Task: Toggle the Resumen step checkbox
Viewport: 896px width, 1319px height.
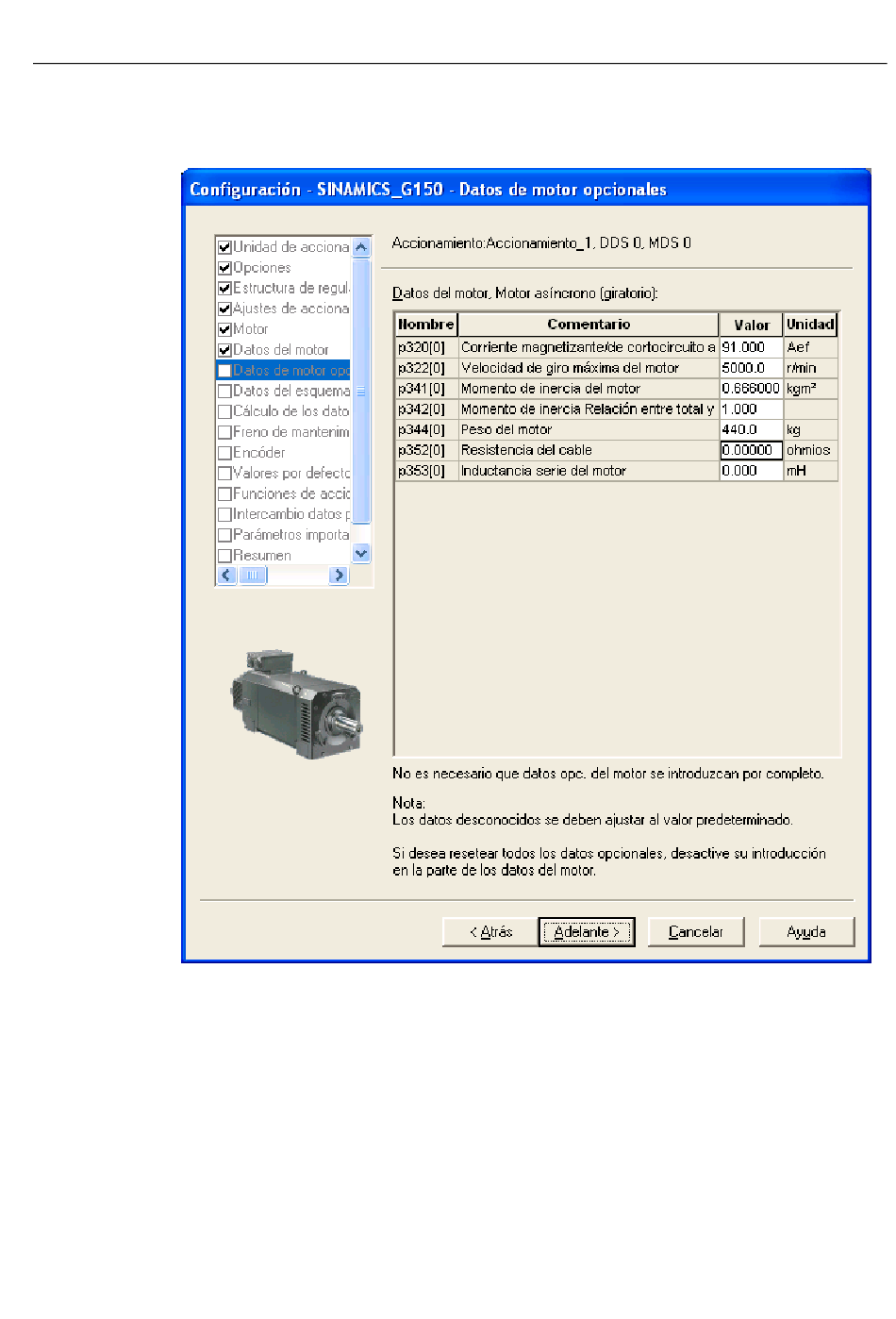Action: (x=224, y=556)
